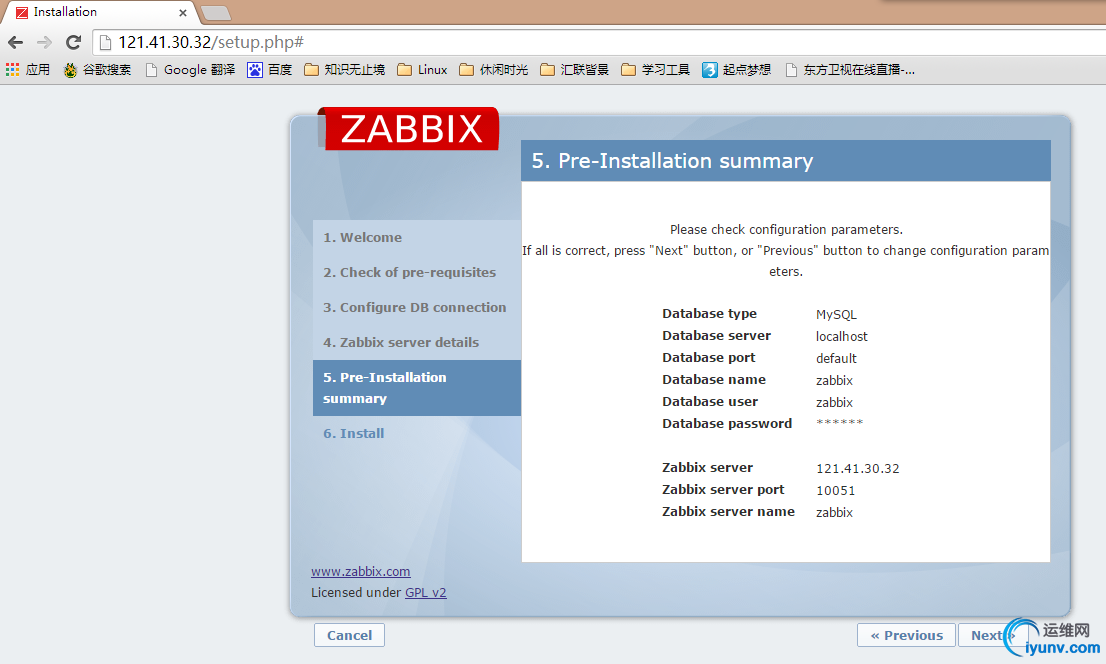Reload the page with refresh icon
The image size is (1106, 664).
[x=73, y=42]
